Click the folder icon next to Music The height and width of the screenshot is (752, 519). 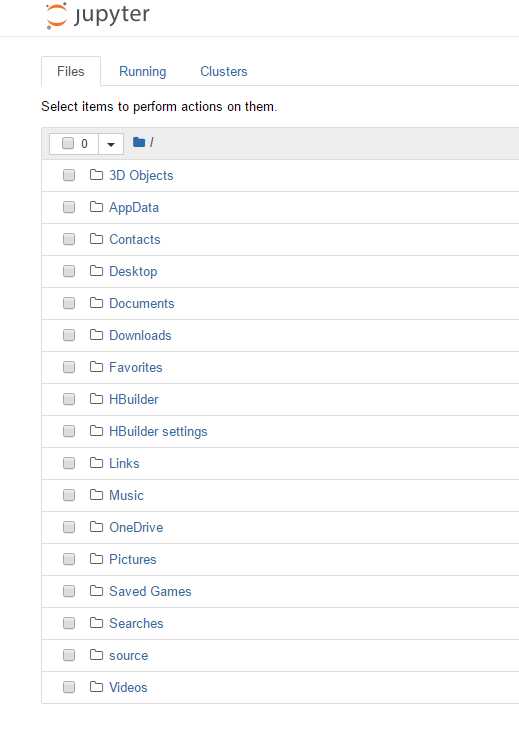96,494
